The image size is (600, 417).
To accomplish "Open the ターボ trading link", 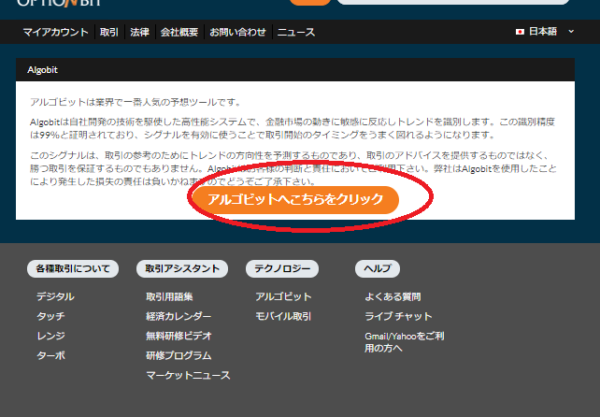I will (50, 355).
